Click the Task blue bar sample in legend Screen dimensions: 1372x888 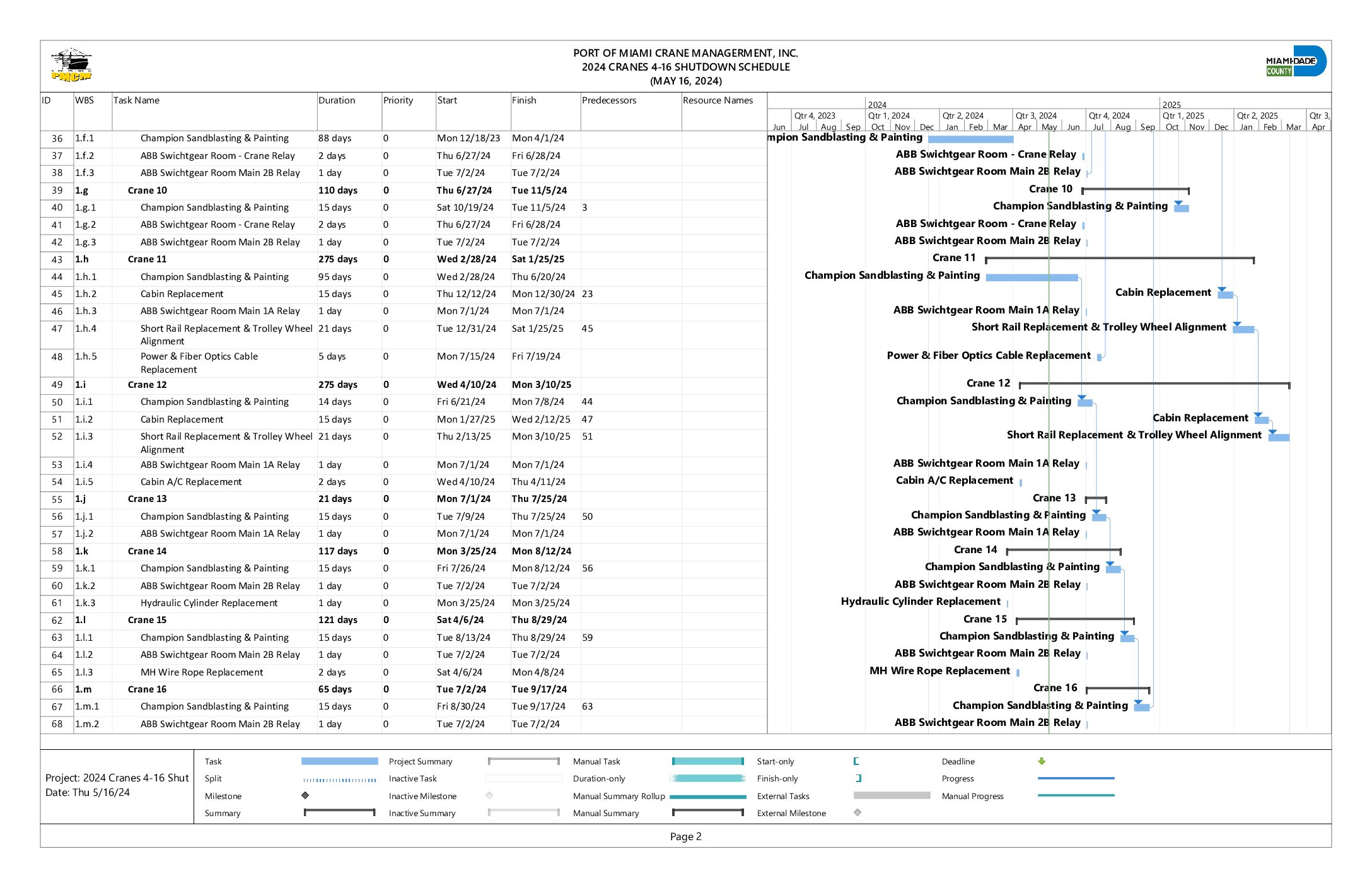[340, 761]
